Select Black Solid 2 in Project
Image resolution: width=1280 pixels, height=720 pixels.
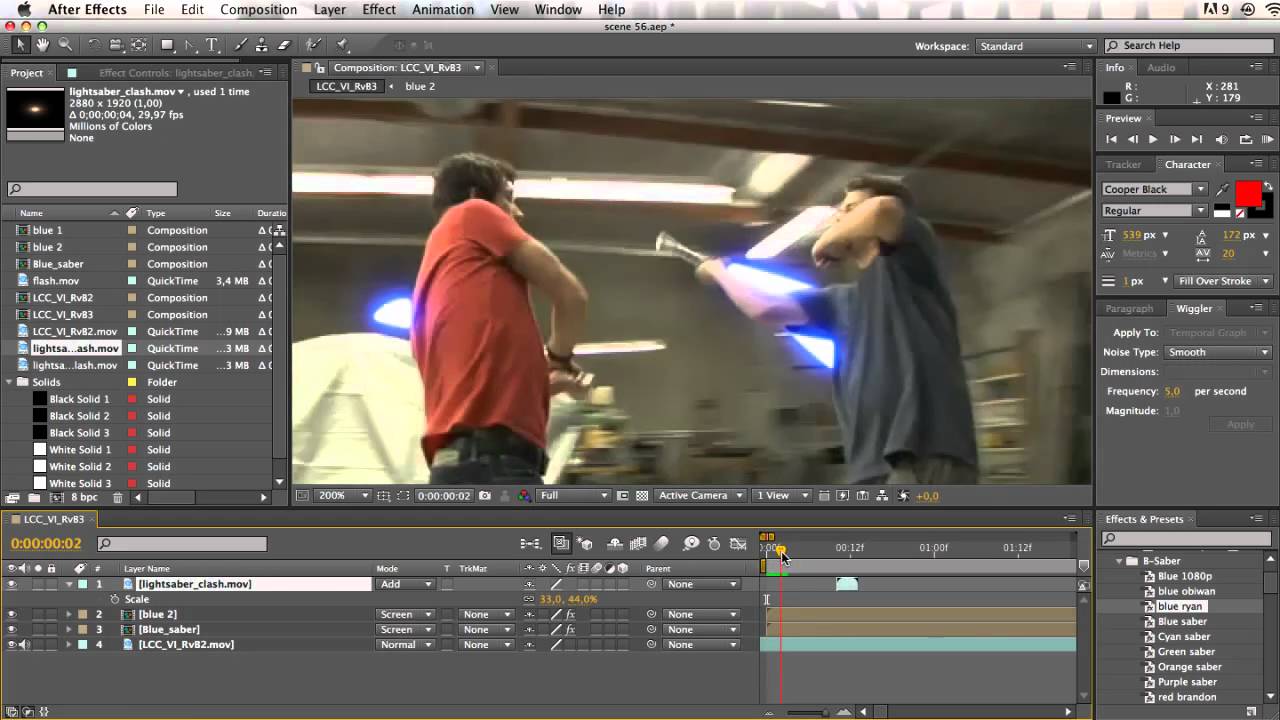tap(79, 416)
